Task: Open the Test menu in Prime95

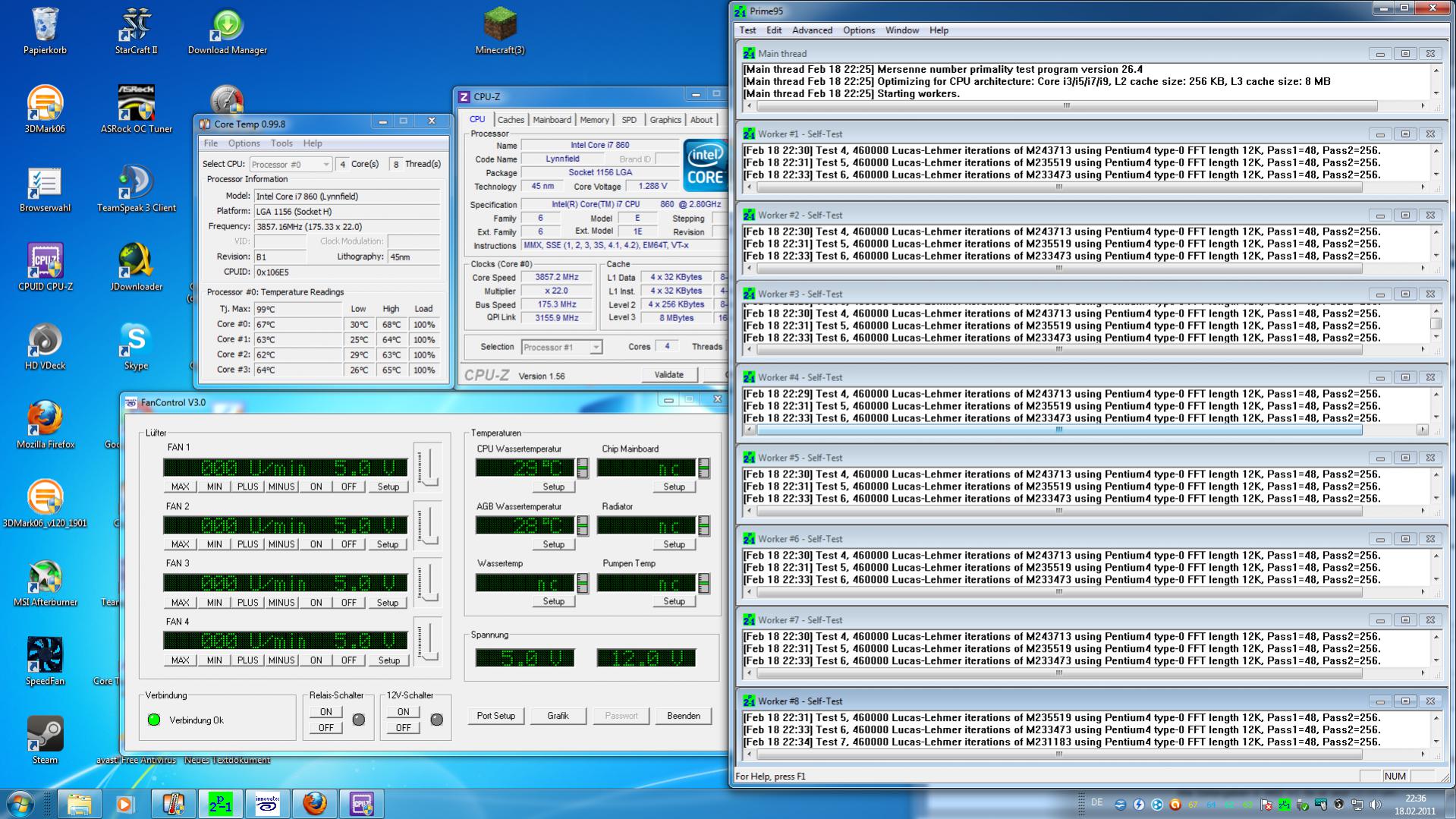Action: [x=747, y=30]
